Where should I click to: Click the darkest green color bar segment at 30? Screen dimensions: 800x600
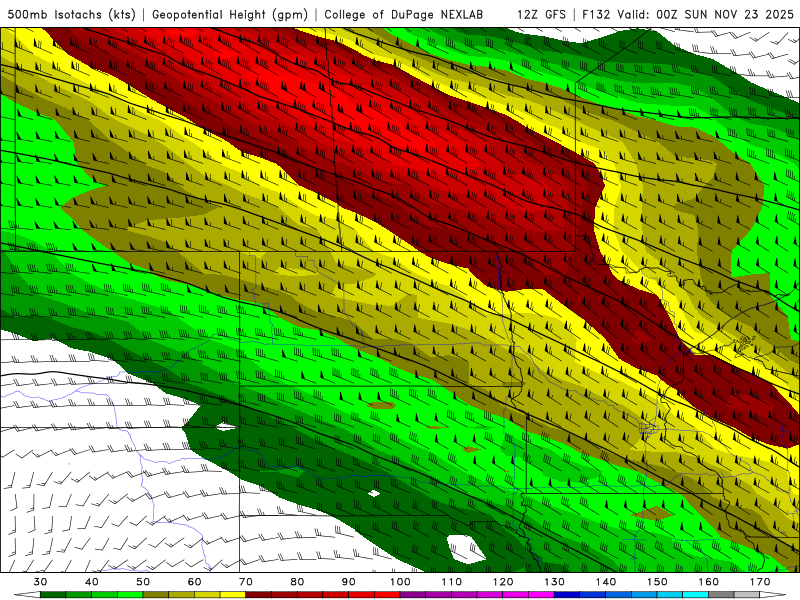coord(53,595)
